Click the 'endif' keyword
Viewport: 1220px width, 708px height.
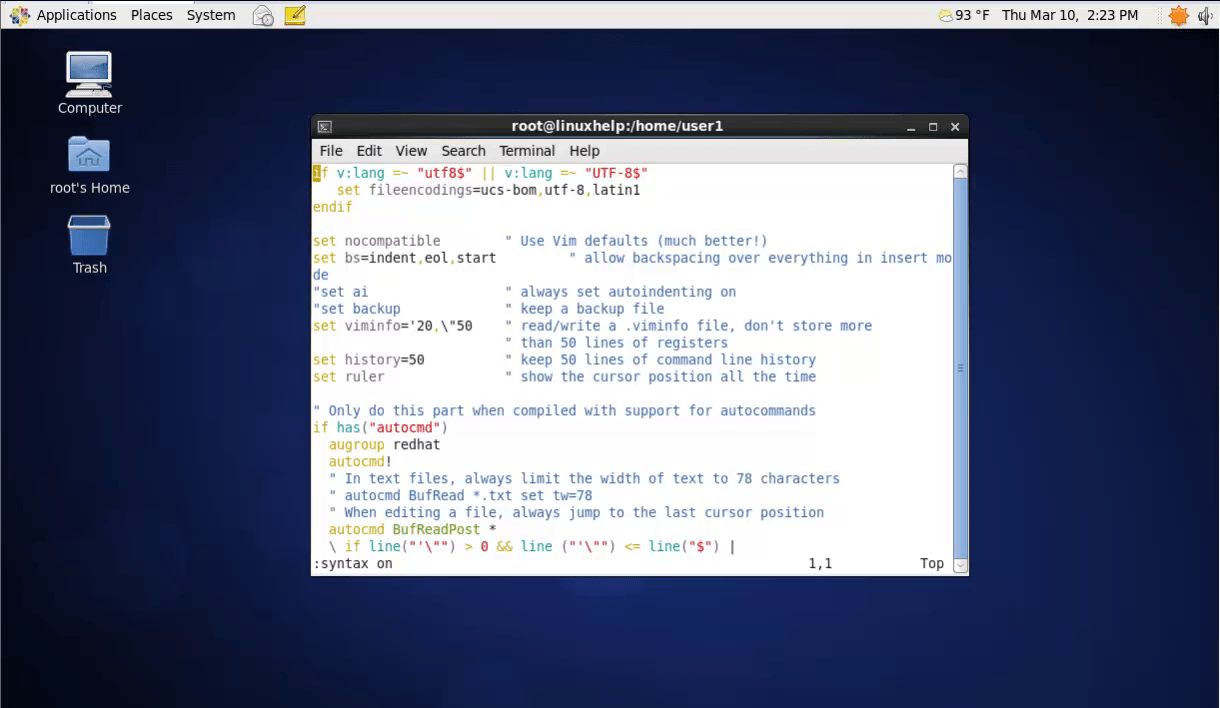click(x=333, y=207)
